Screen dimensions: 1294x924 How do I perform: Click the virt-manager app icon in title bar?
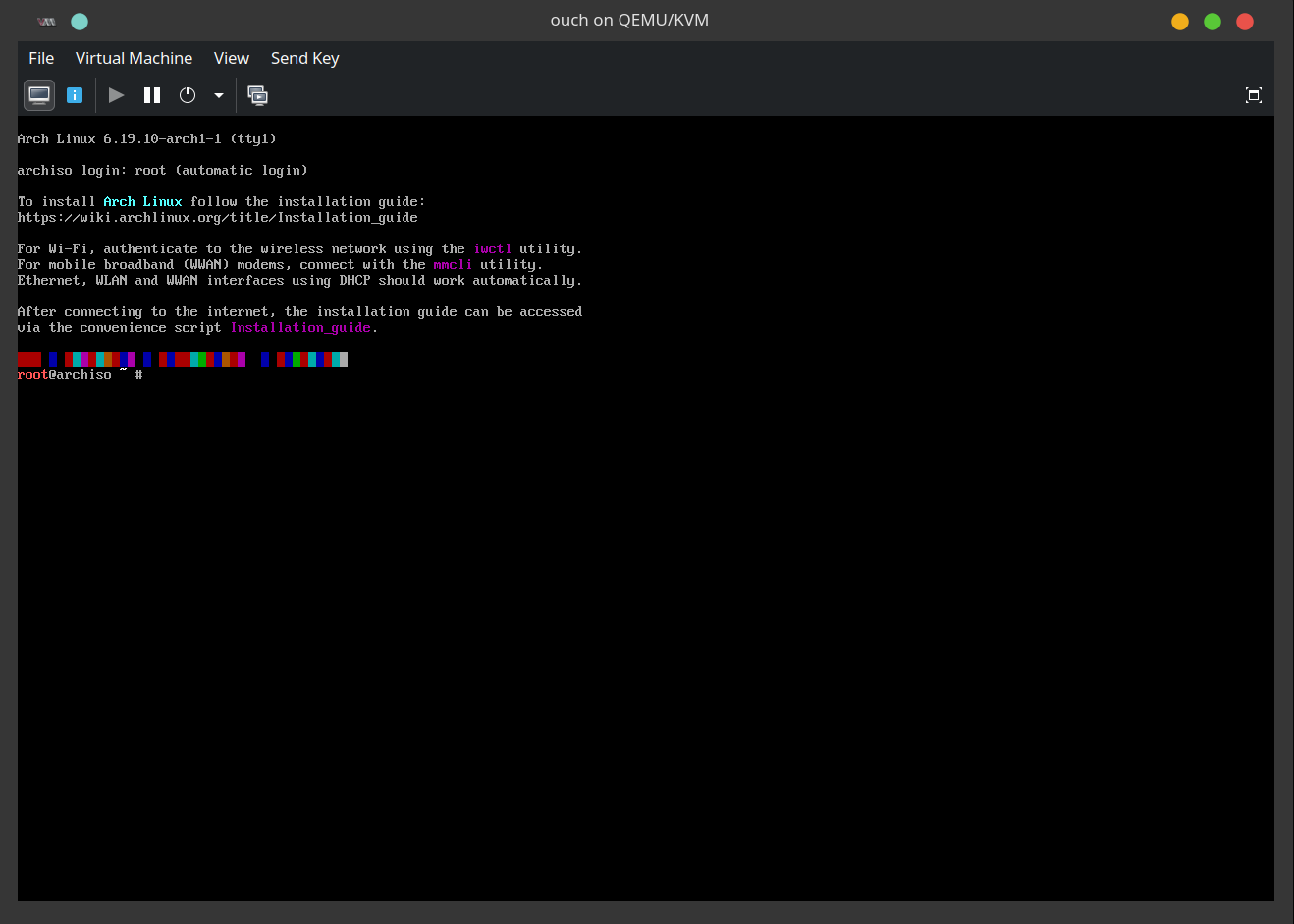(x=46, y=21)
